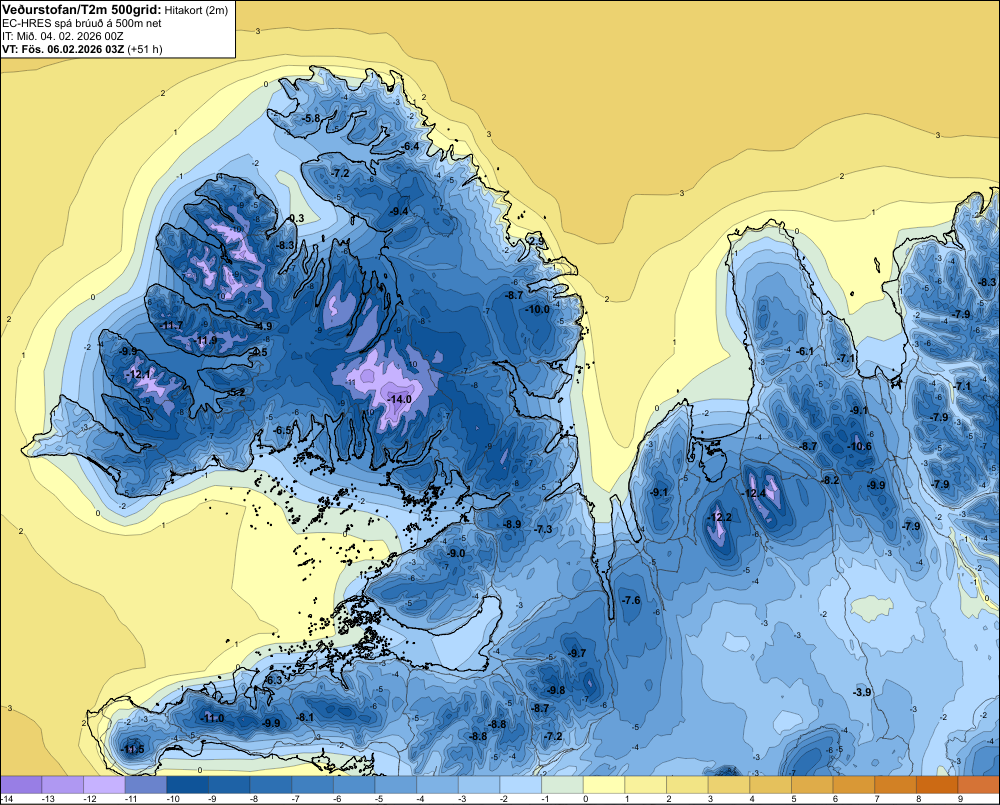Click the -8.9 temperature value

click(x=511, y=524)
